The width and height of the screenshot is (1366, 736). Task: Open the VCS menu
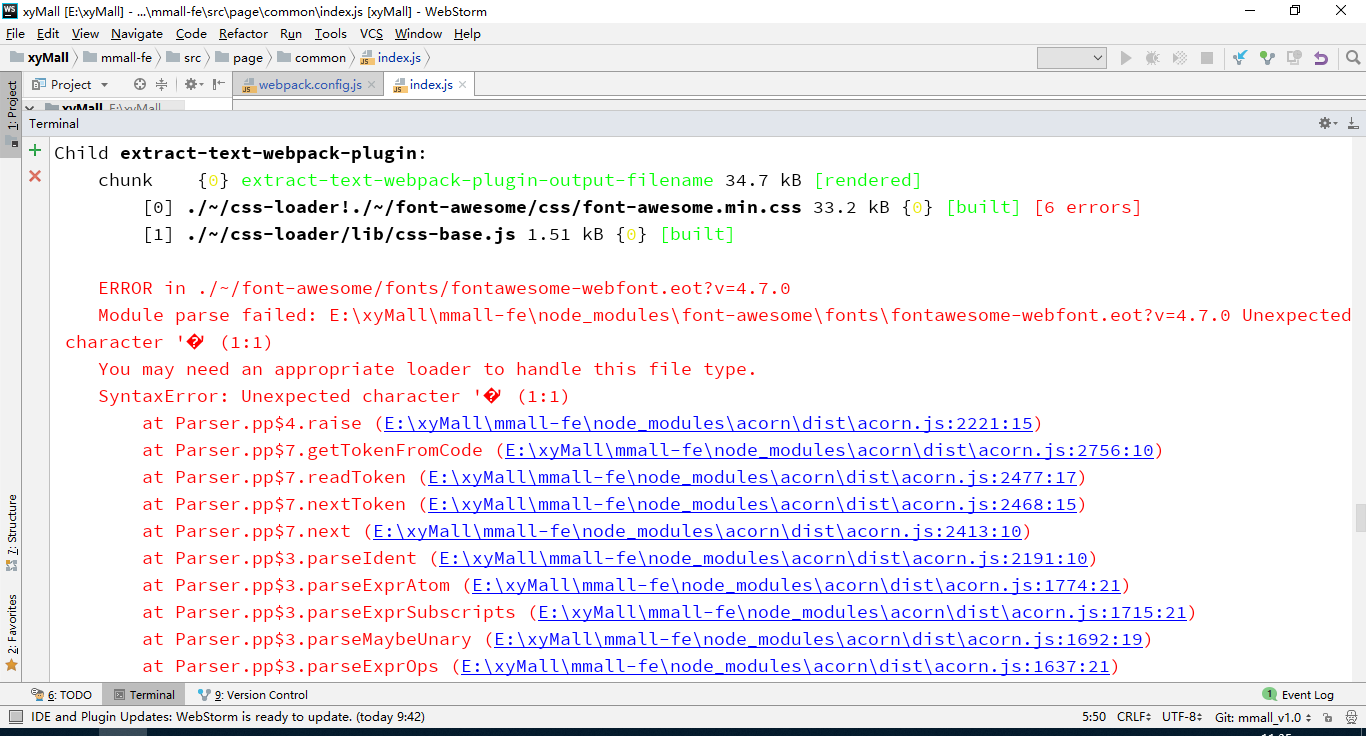point(372,33)
